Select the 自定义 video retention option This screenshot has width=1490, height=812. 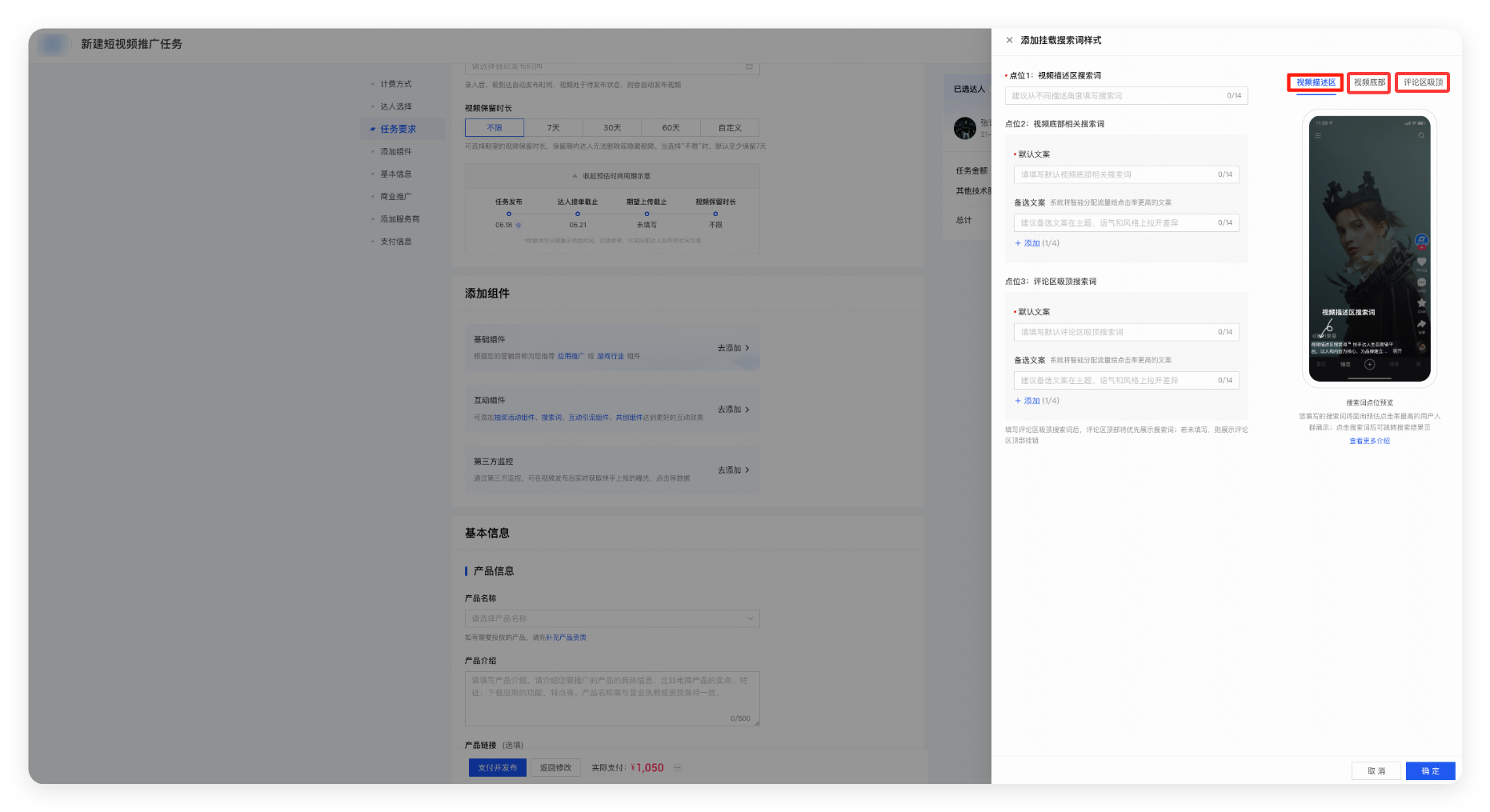point(729,128)
